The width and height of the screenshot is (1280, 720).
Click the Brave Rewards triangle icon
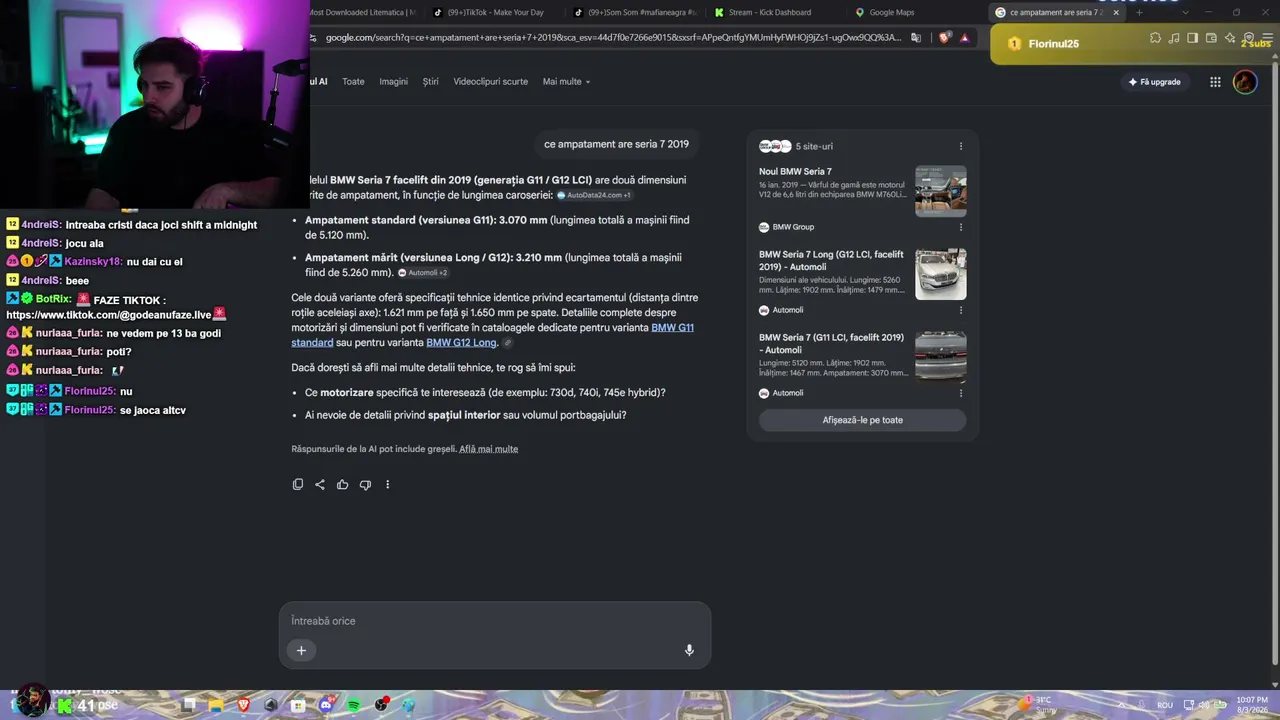(964, 38)
